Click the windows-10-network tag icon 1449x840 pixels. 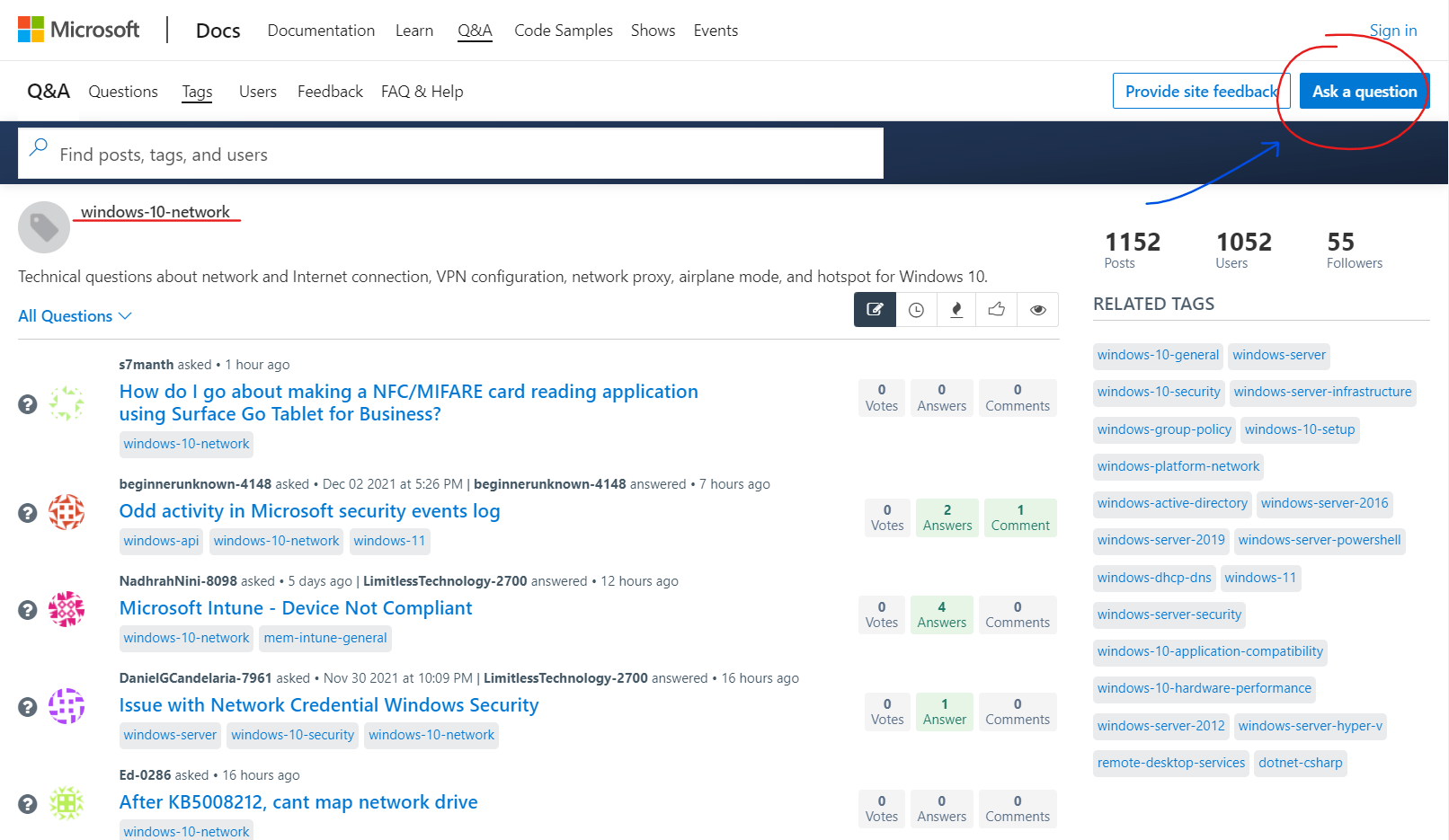44,227
